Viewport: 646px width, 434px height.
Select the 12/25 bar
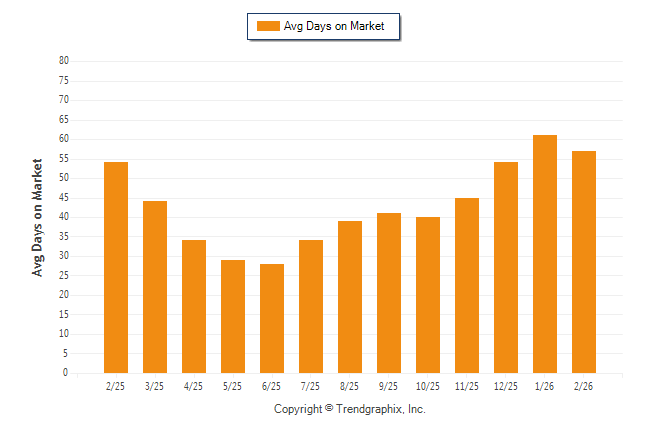point(506,267)
